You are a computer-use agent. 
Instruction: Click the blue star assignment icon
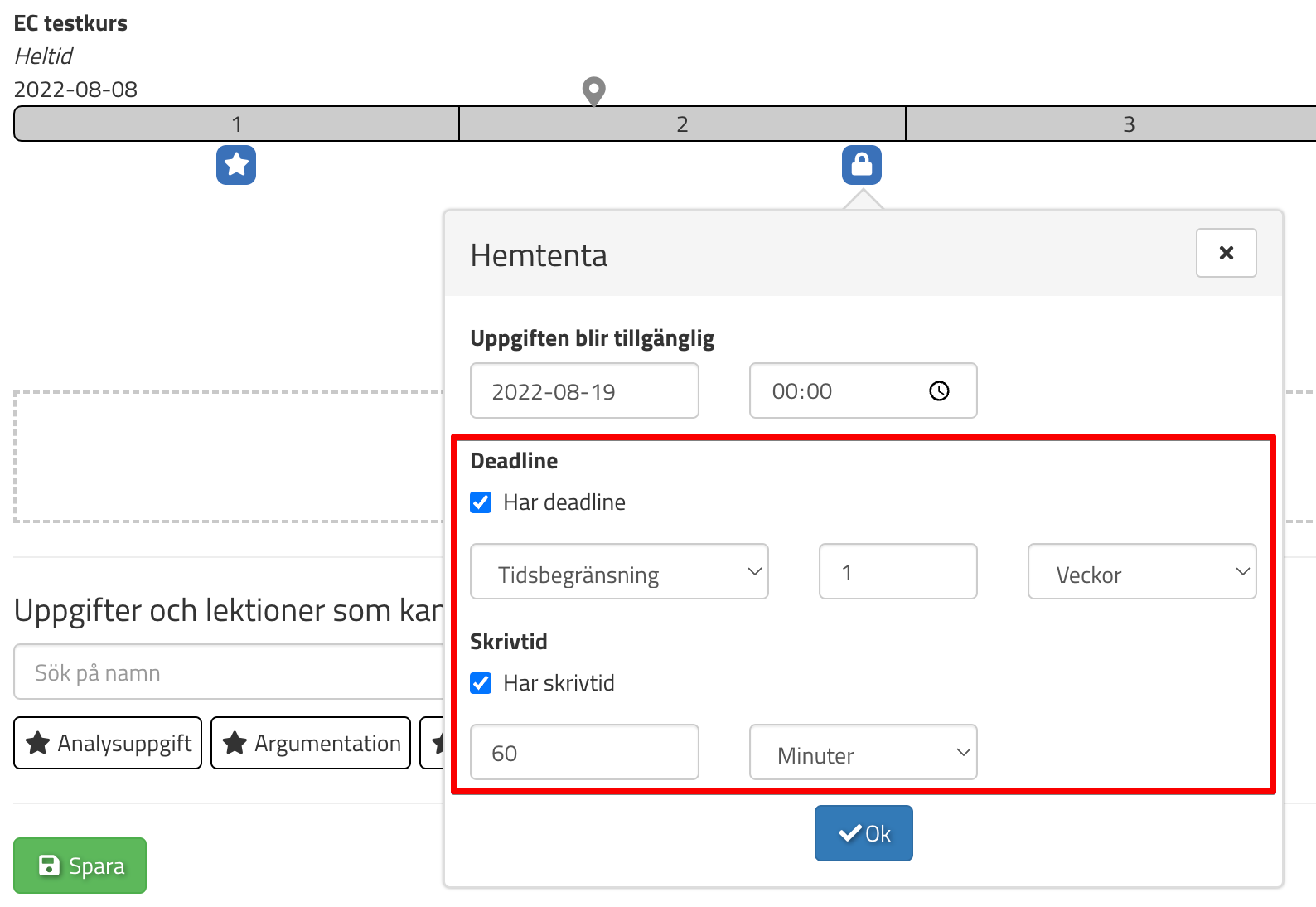(236, 165)
